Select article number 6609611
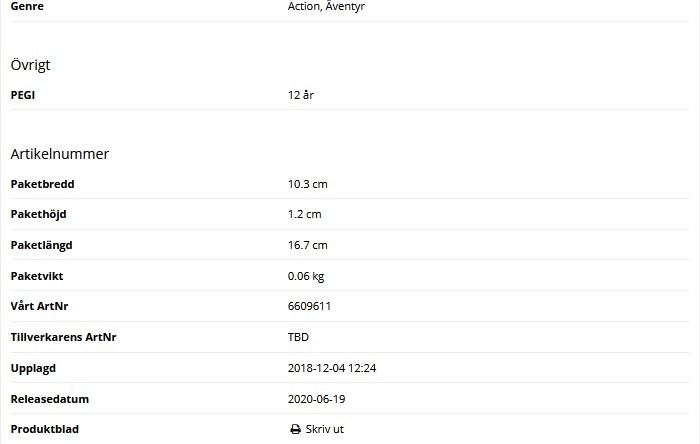 click(309, 307)
